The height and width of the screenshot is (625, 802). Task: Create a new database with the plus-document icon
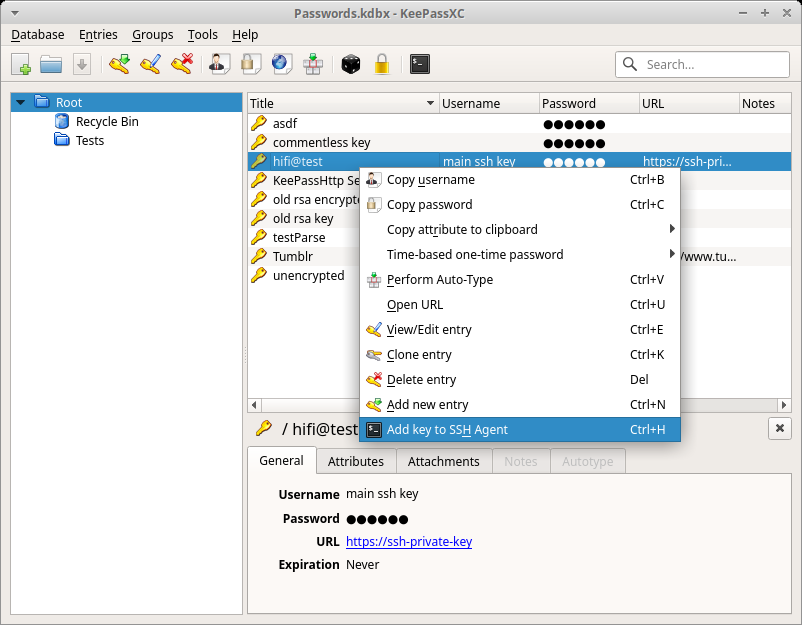(21, 64)
